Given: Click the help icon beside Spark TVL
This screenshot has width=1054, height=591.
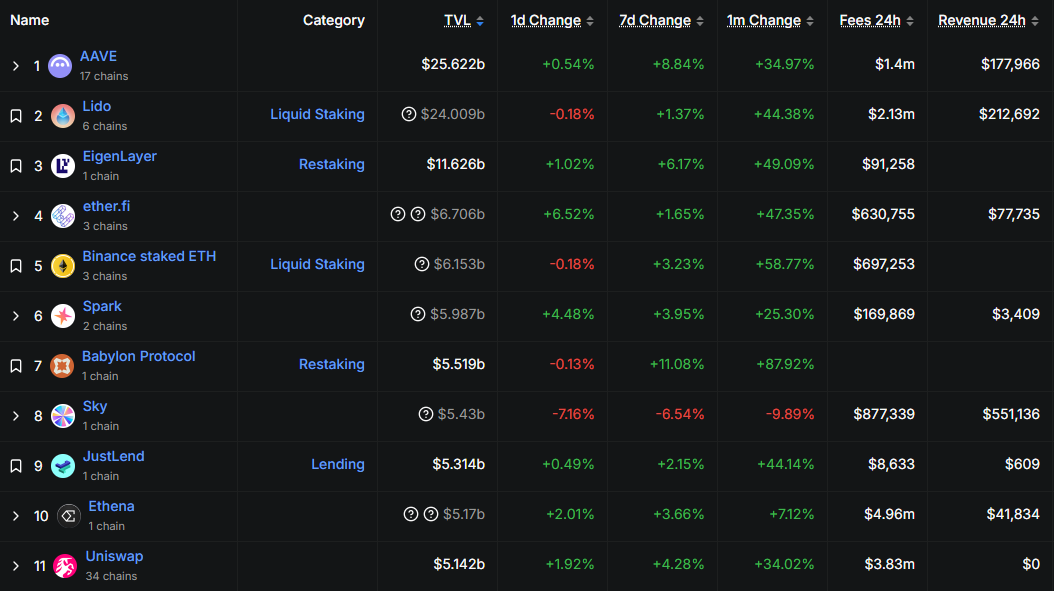Looking at the screenshot, I should pyautogui.click(x=417, y=314).
